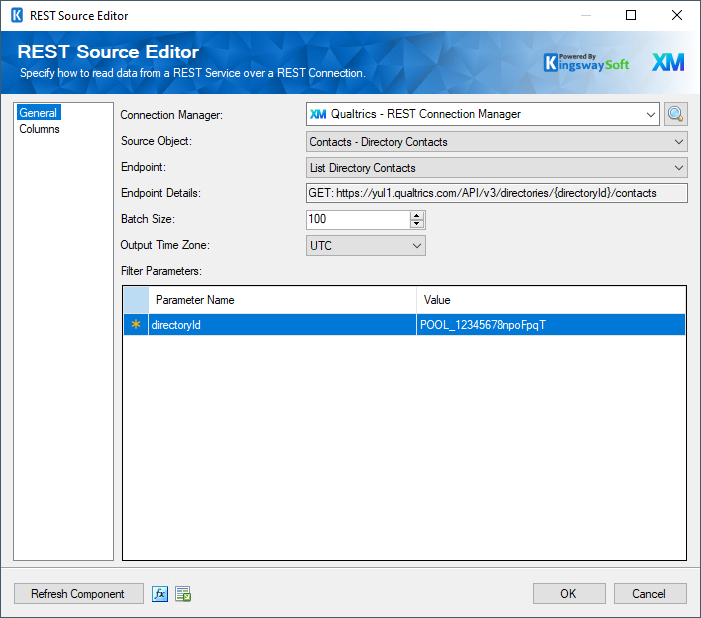
Task: Click the grid select-all corner cell
Action: (x=136, y=300)
